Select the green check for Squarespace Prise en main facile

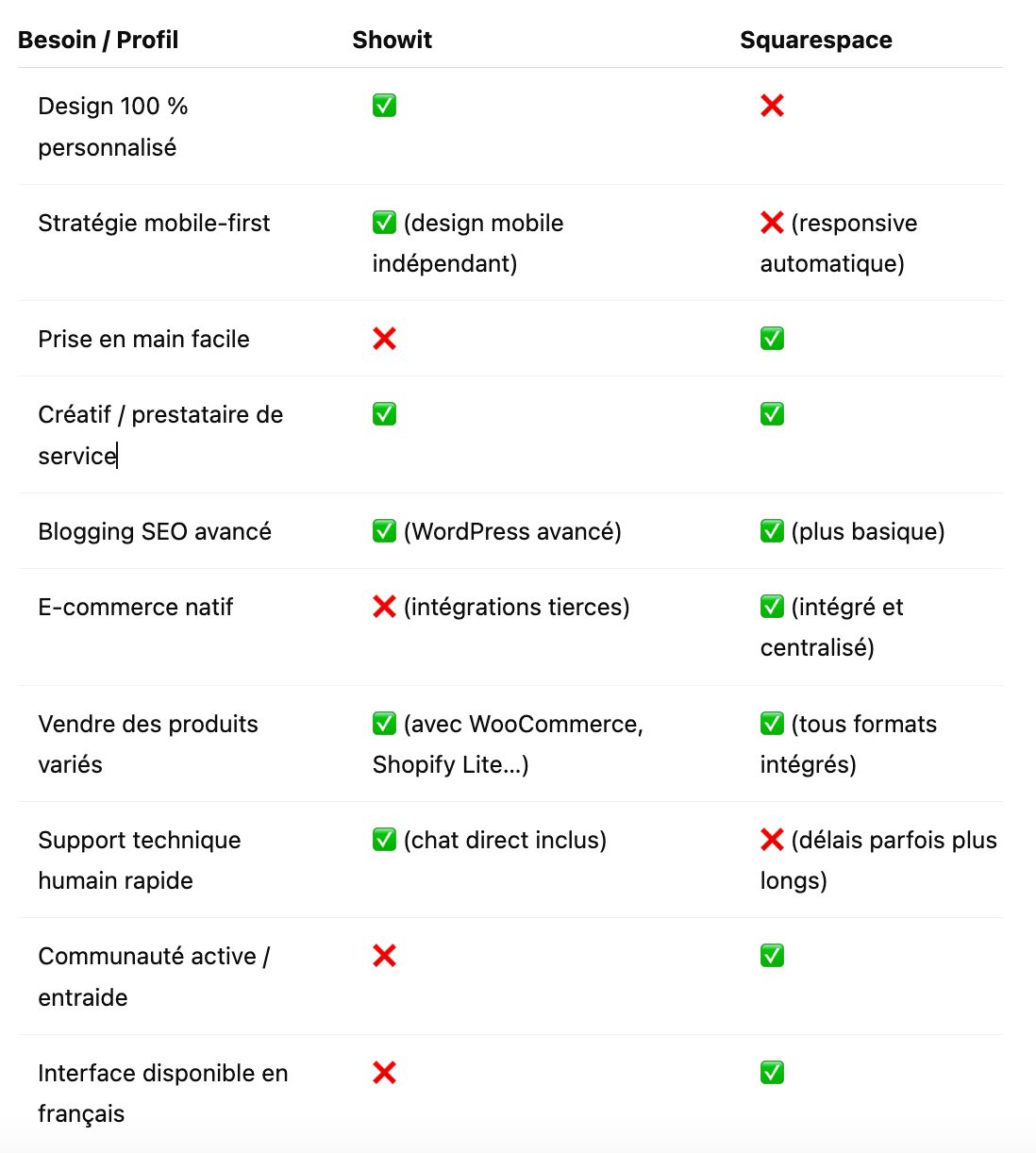[772, 339]
